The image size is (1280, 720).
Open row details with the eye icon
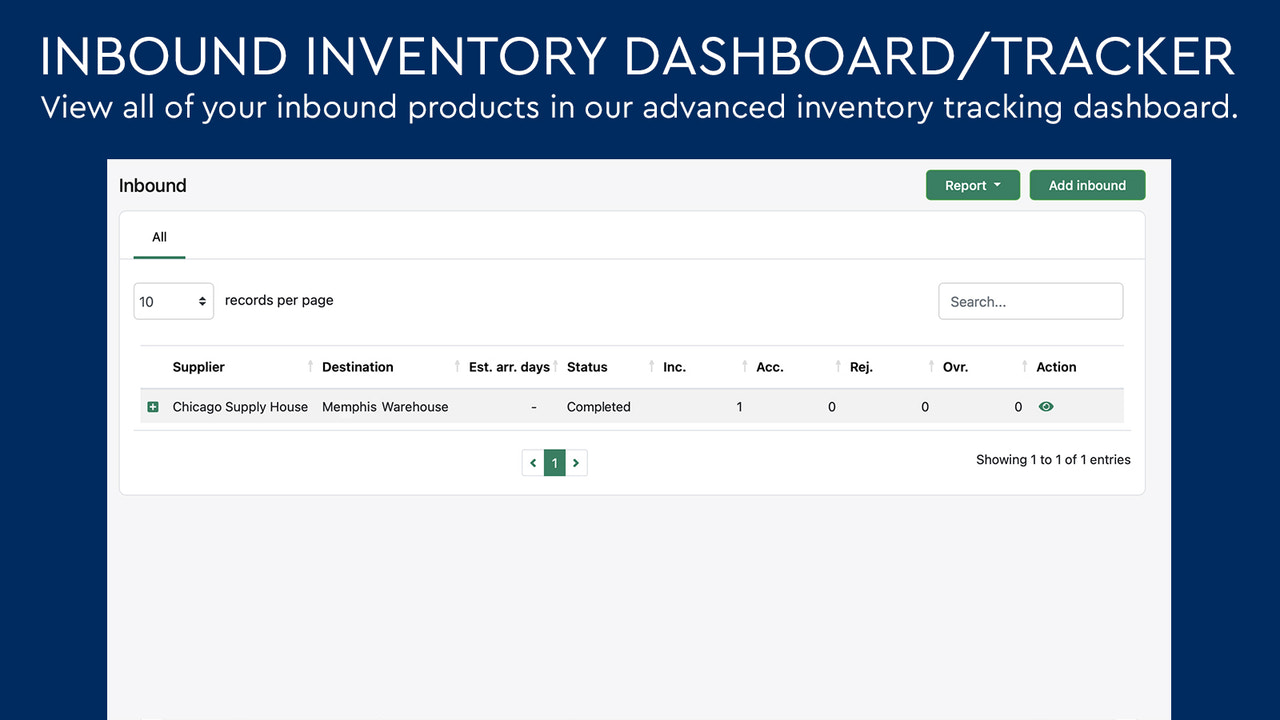pyautogui.click(x=1046, y=406)
